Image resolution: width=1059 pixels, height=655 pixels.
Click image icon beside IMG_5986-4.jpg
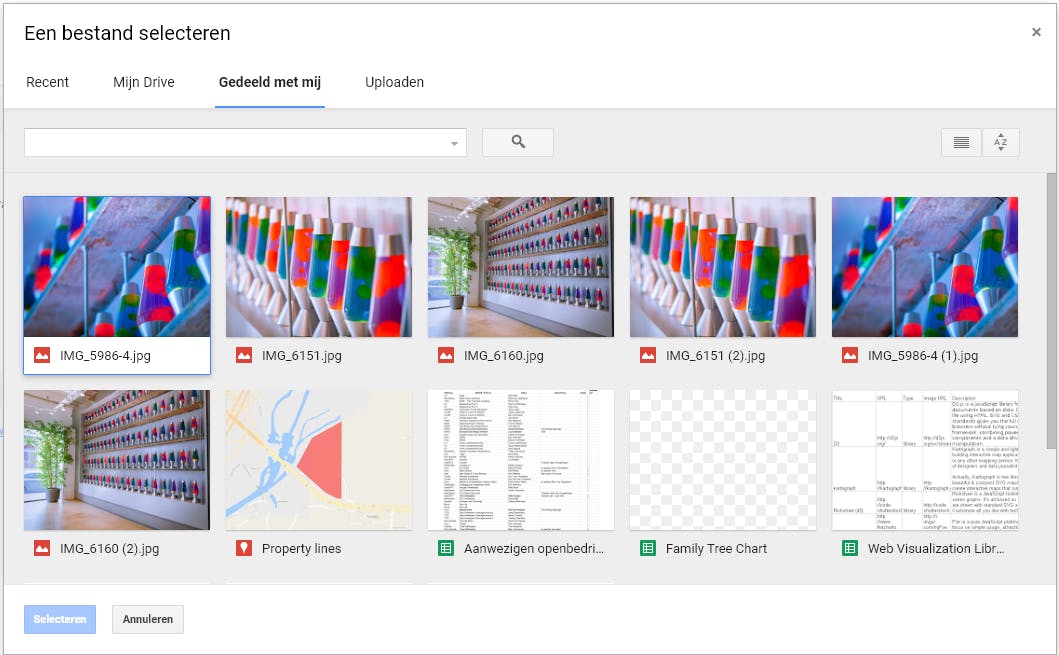(42, 355)
